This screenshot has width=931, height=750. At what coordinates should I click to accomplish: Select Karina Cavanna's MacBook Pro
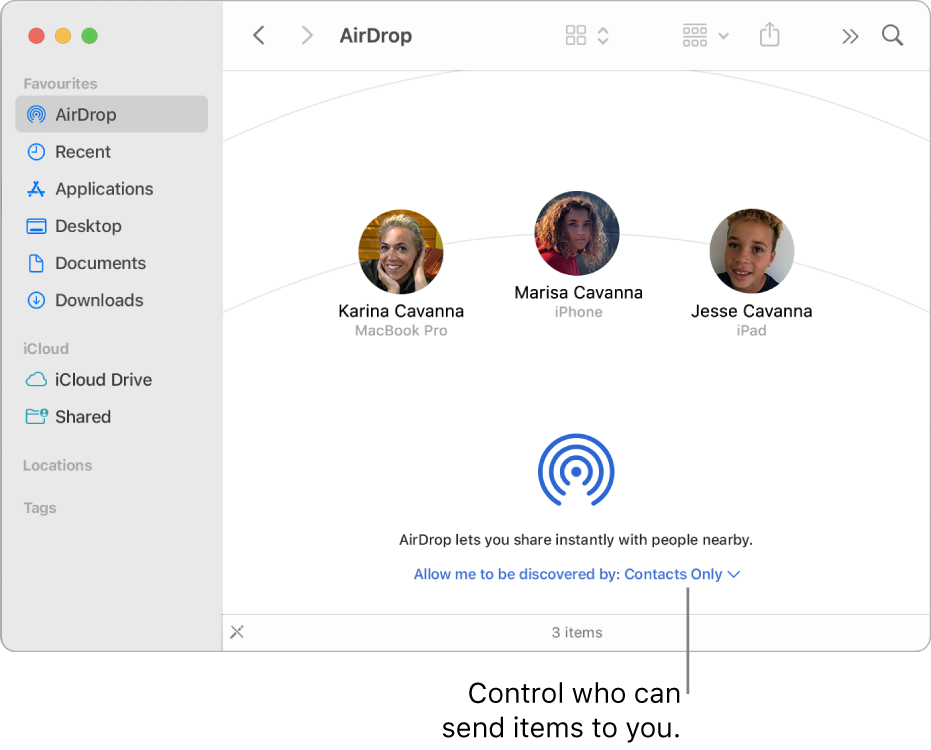click(401, 251)
